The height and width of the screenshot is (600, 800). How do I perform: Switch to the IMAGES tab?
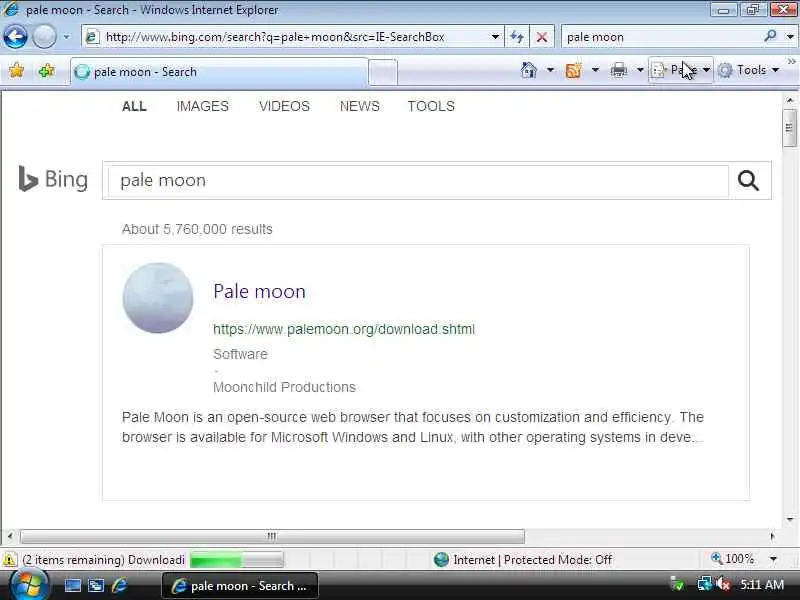[203, 106]
